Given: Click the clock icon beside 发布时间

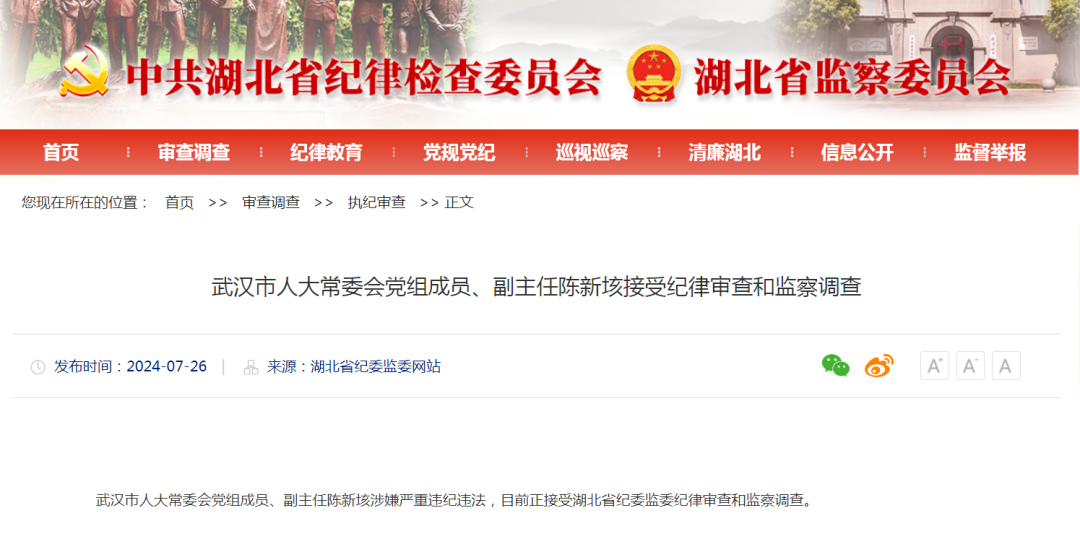Looking at the screenshot, I should [38, 367].
